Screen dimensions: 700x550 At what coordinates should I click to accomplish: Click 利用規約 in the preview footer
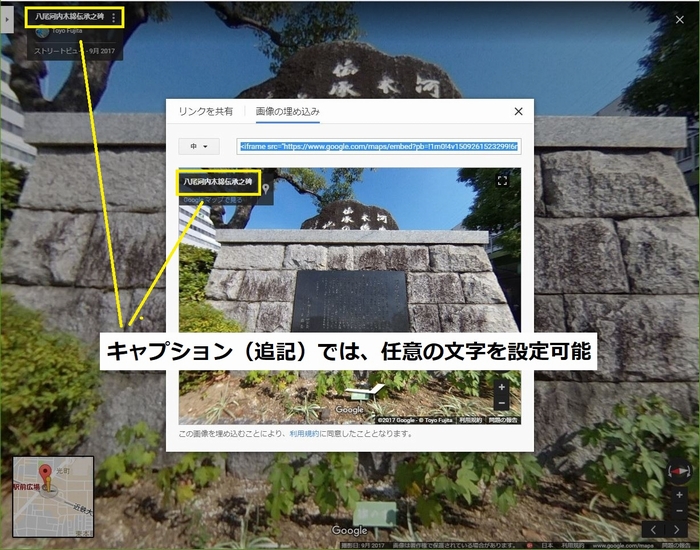[471, 420]
